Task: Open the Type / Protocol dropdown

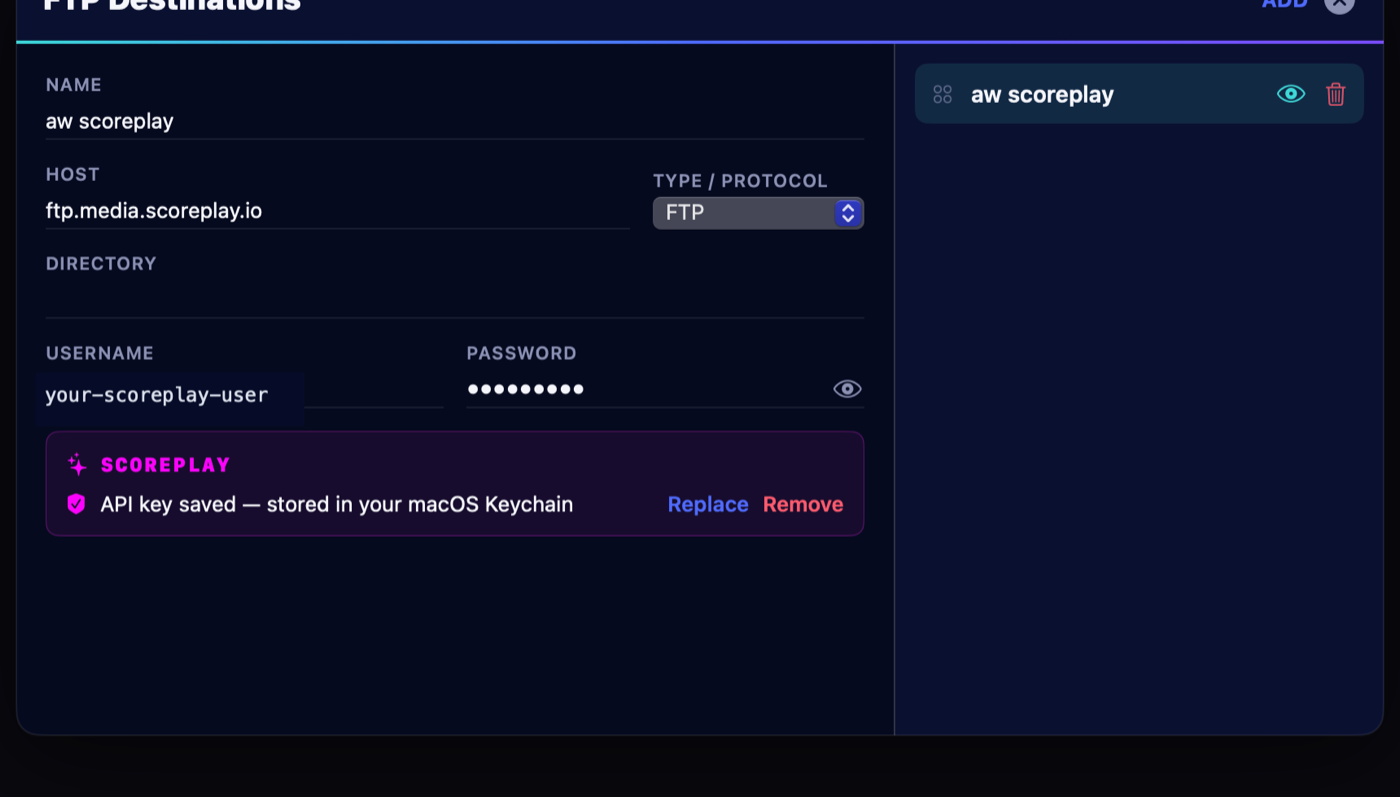Action: click(758, 213)
